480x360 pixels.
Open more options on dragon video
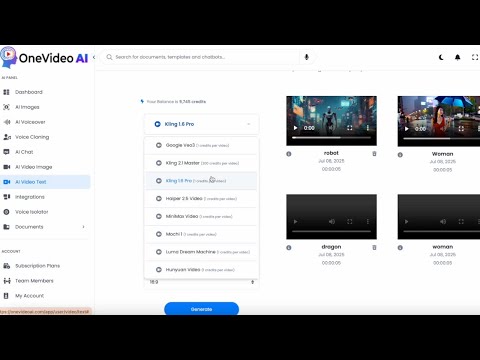(x=368, y=222)
